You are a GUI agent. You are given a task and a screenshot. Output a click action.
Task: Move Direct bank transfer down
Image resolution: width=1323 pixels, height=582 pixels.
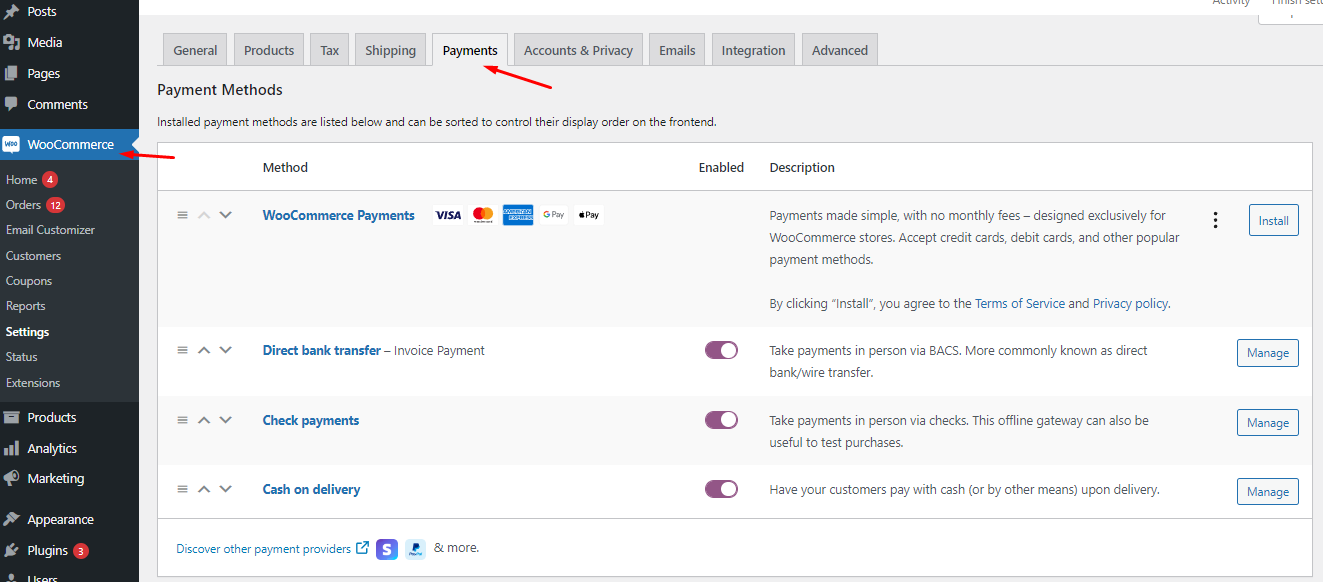point(225,350)
